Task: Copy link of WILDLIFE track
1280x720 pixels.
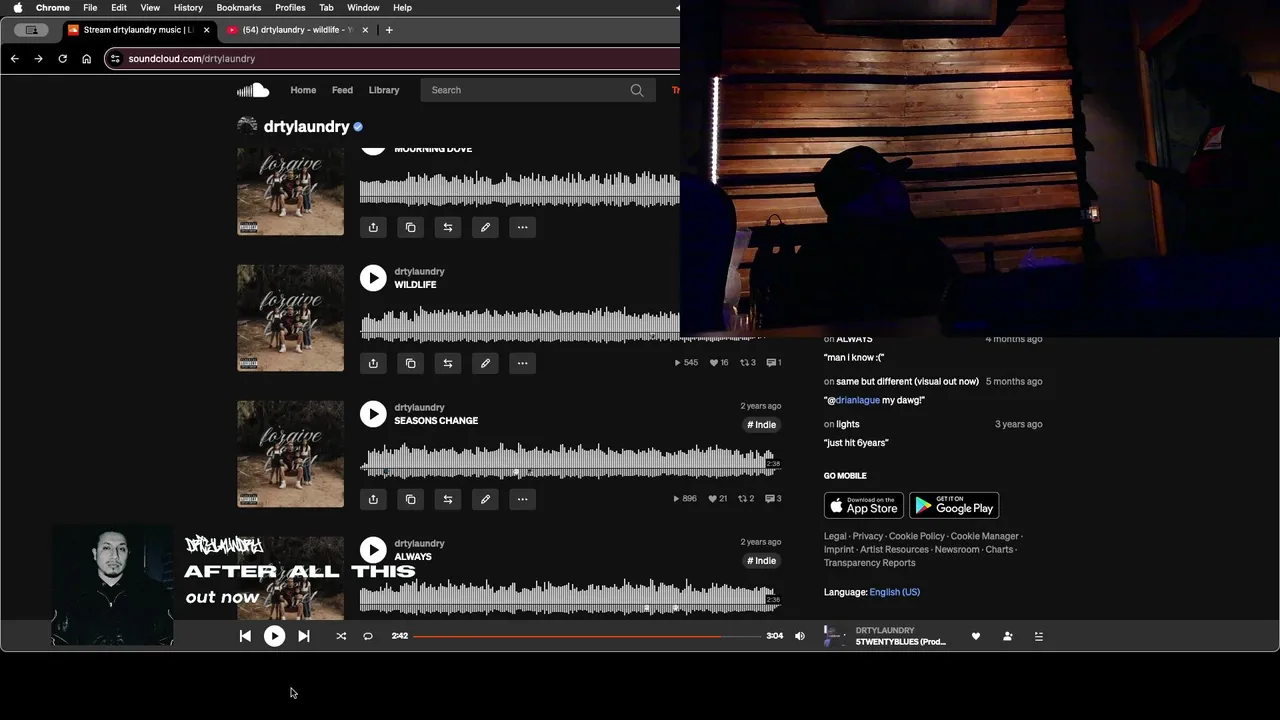Action: (x=410, y=363)
